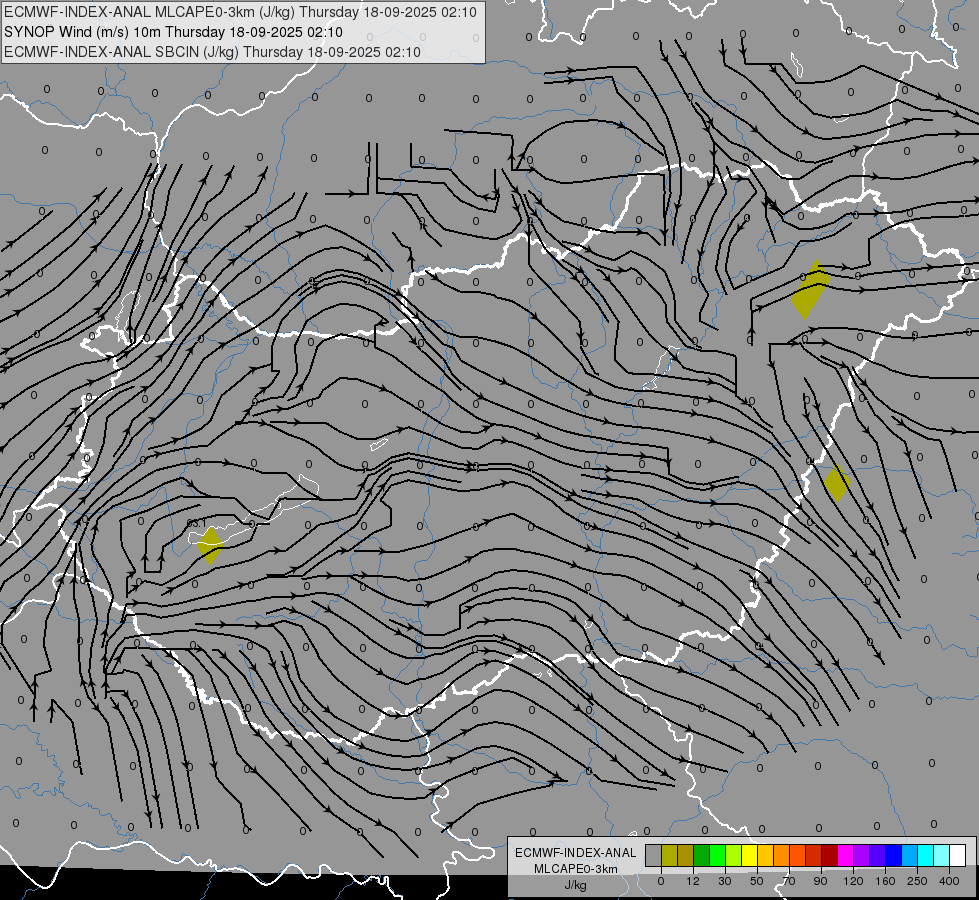Click the SYNOP Wind 10m title line
This screenshot has height=900, width=979.
(x=174, y=32)
